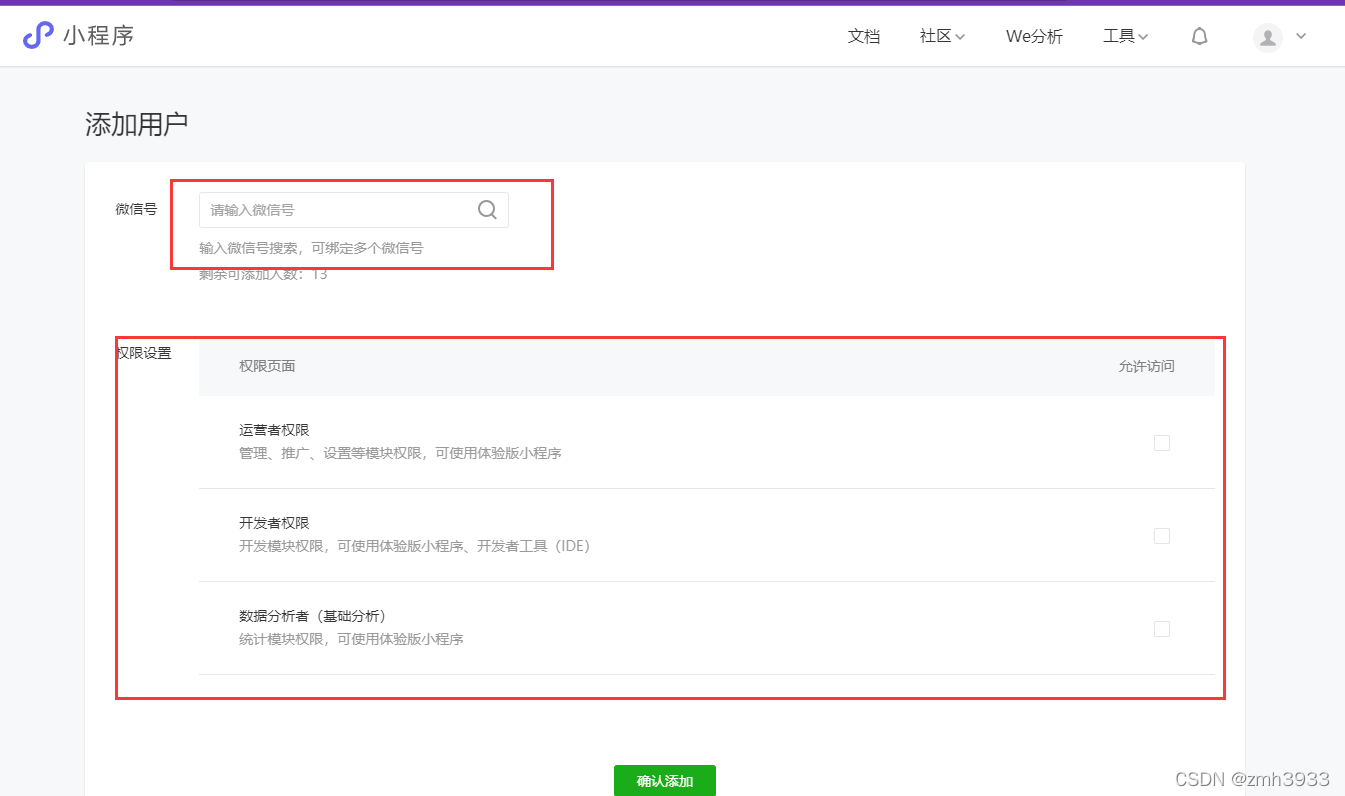The width and height of the screenshot is (1345, 796).
Task: Expand the 社区 dropdown menu
Action: coord(942,37)
